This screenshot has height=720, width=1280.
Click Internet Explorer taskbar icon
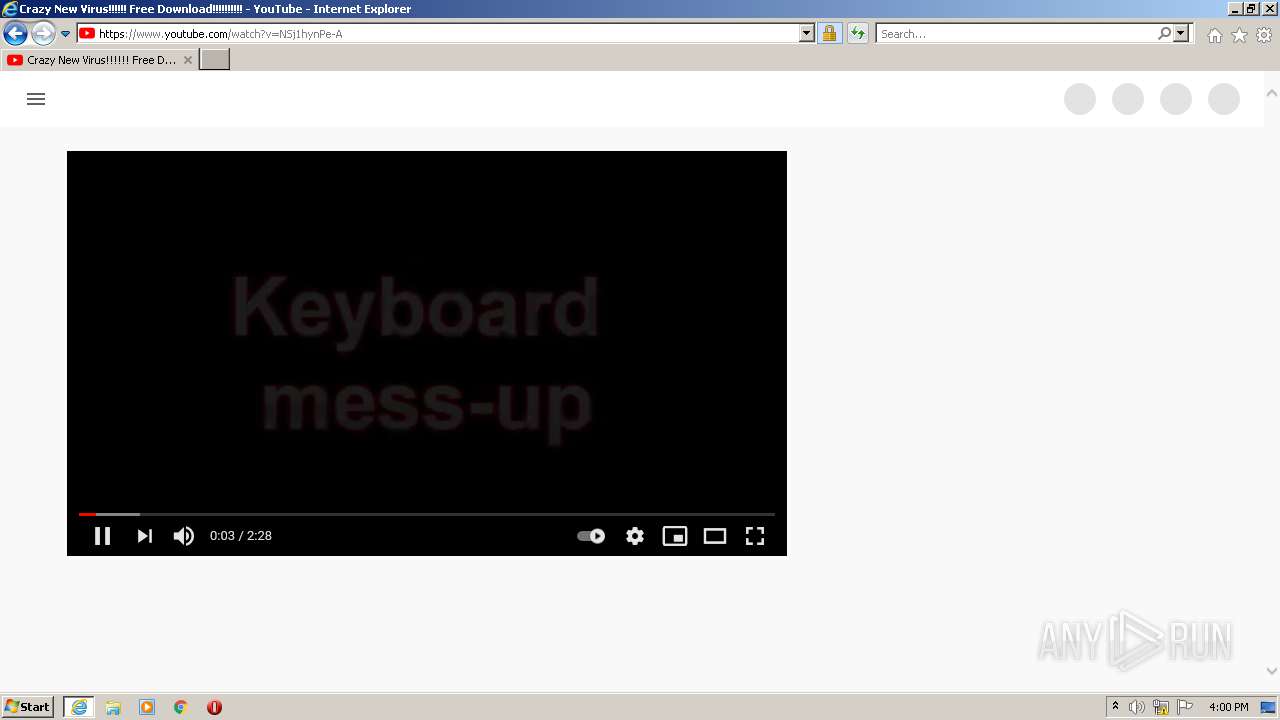click(79, 707)
